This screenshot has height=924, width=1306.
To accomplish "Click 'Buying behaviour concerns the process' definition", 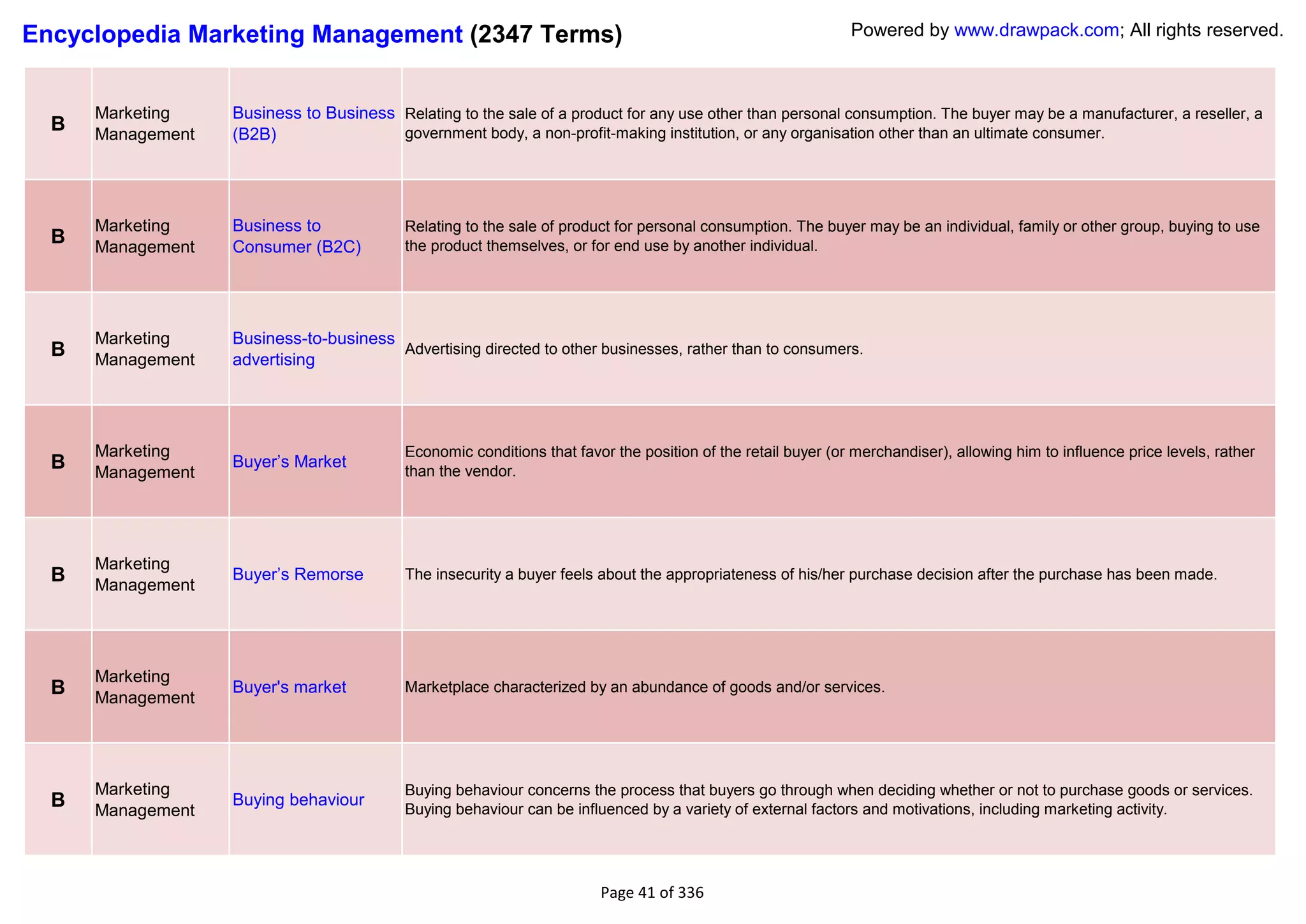I will click(x=829, y=800).
